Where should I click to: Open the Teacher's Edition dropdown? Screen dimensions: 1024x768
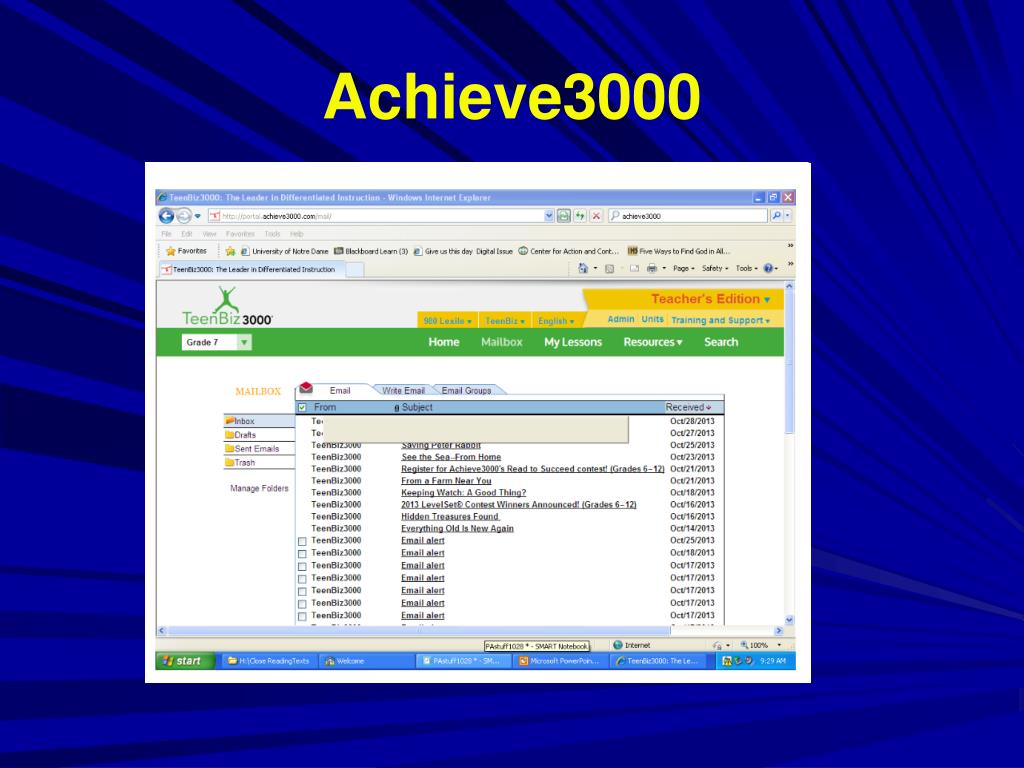pos(711,299)
